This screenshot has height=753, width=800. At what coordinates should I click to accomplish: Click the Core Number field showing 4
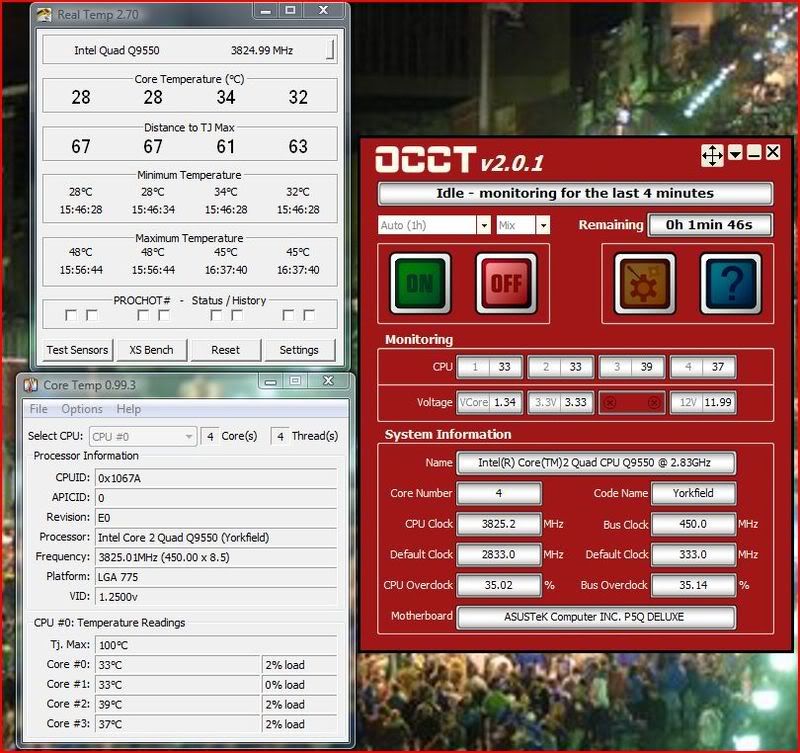point(498,493)
